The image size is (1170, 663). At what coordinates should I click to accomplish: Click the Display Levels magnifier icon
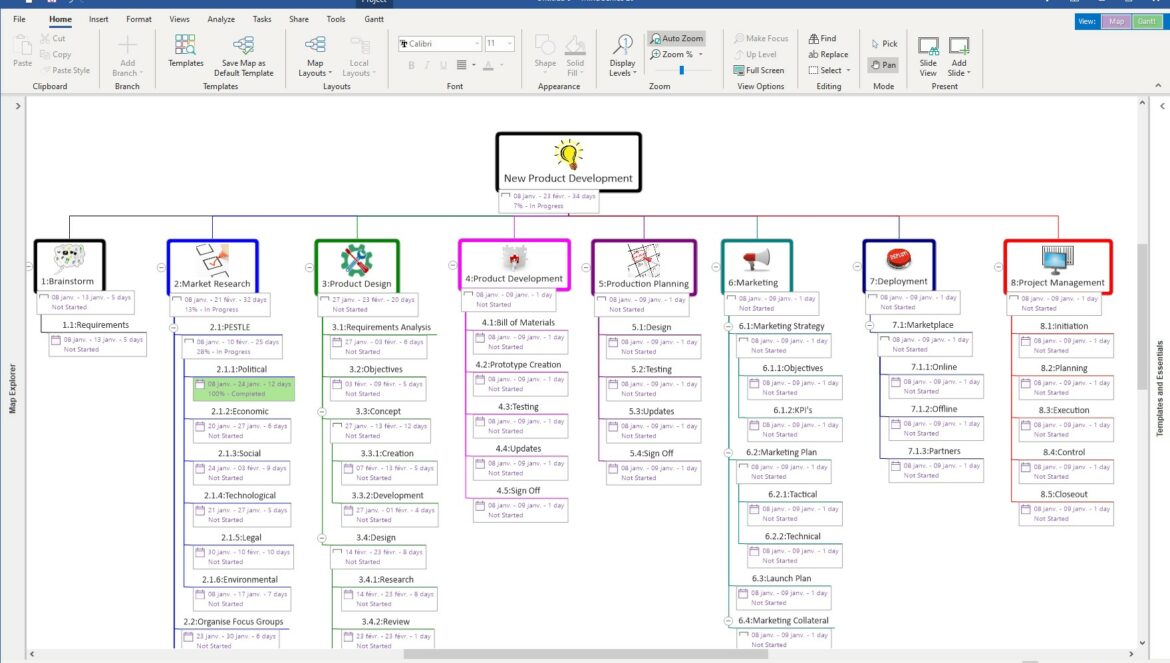(622, 45)
